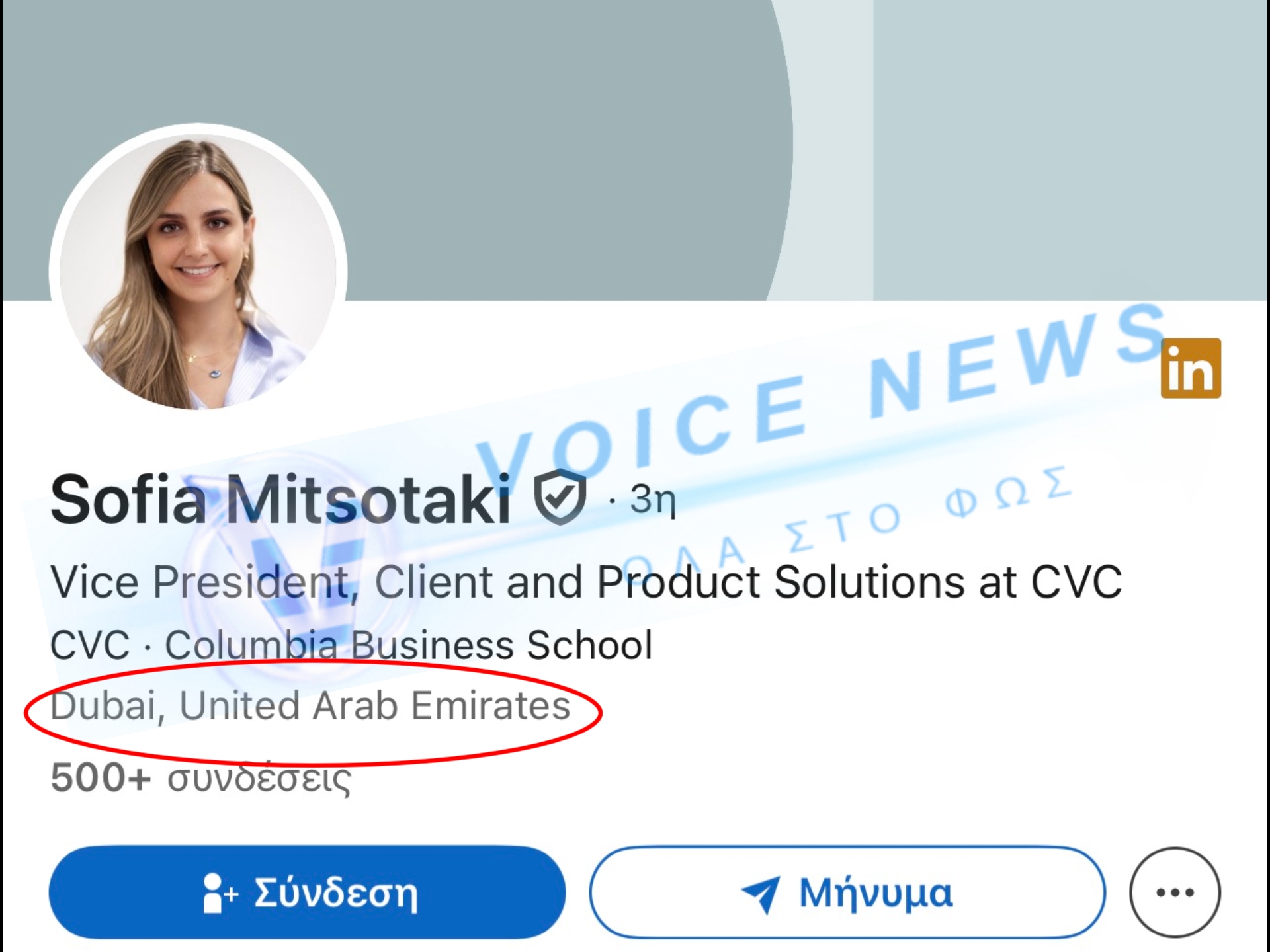The image size is (1270, 952).
Task: Open the CVC company link
Action: pyautogui.click(x=89, y=645)
